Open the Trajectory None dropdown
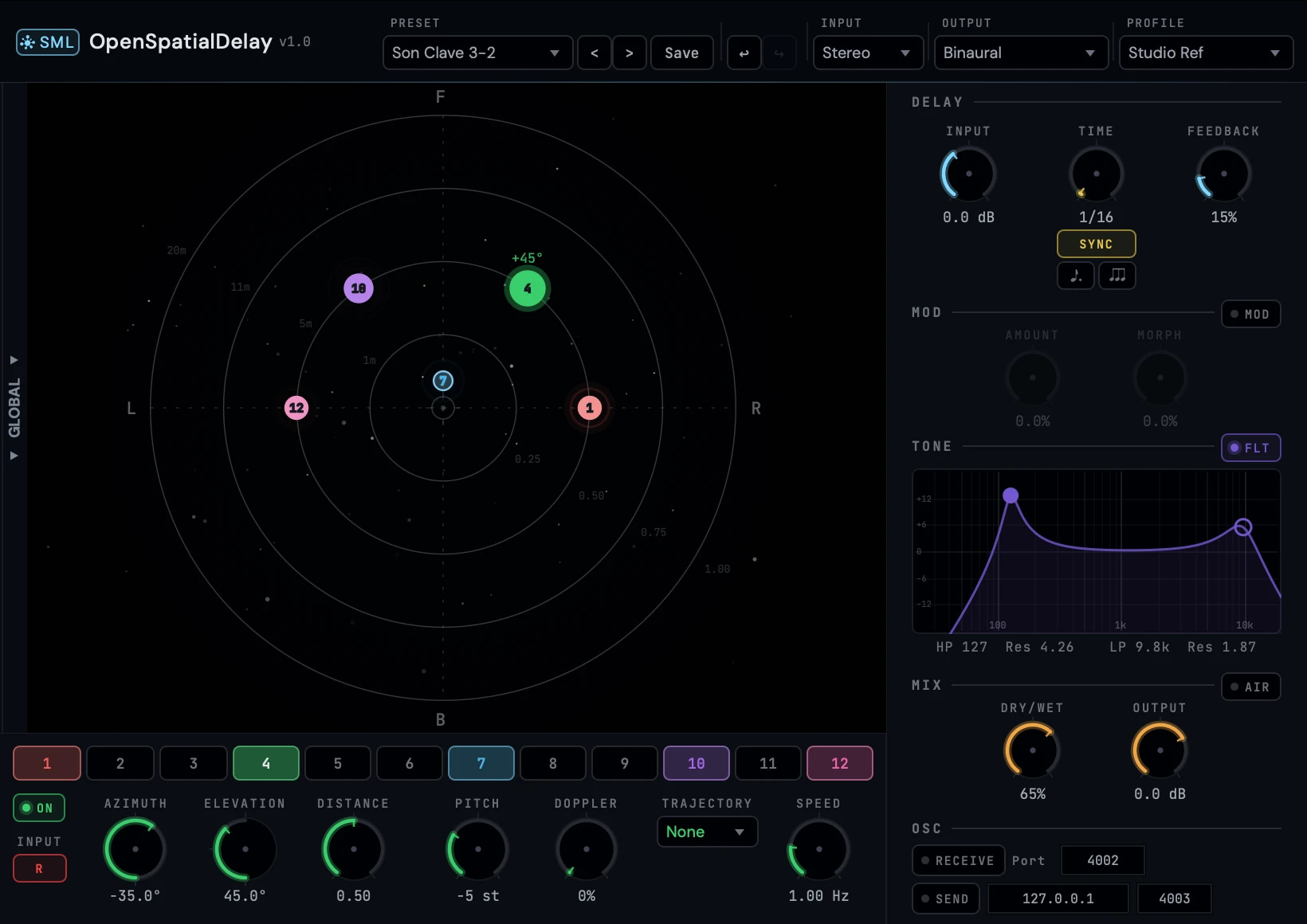 click(x=707, y=832)
